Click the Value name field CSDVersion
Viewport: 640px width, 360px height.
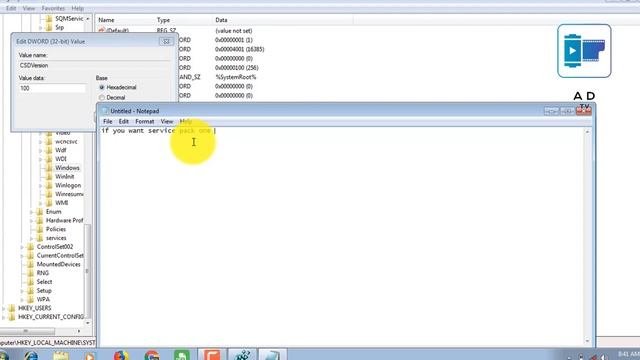[94, 65]
